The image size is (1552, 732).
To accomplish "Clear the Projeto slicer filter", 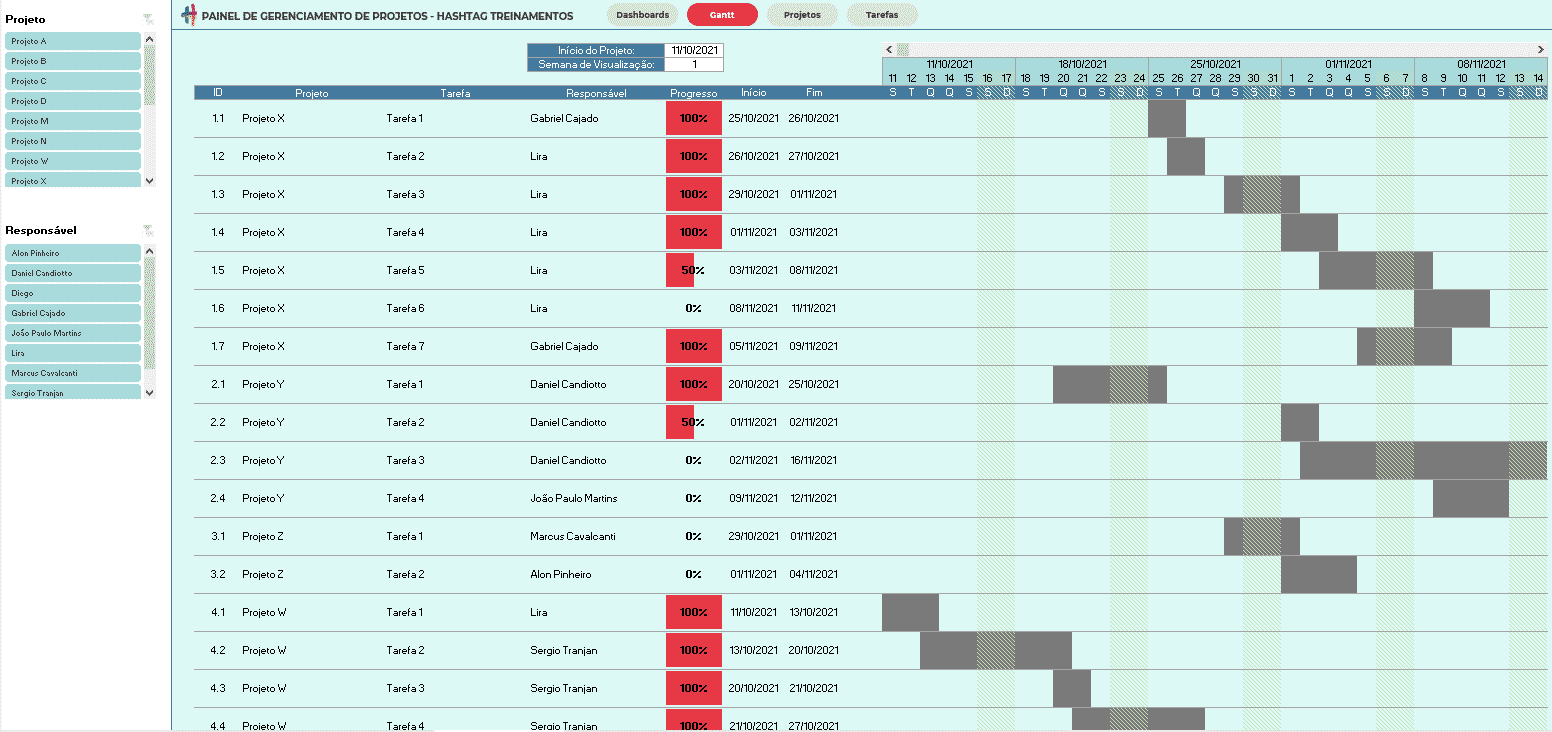I will pyautogui.click(x=148, y=19).
